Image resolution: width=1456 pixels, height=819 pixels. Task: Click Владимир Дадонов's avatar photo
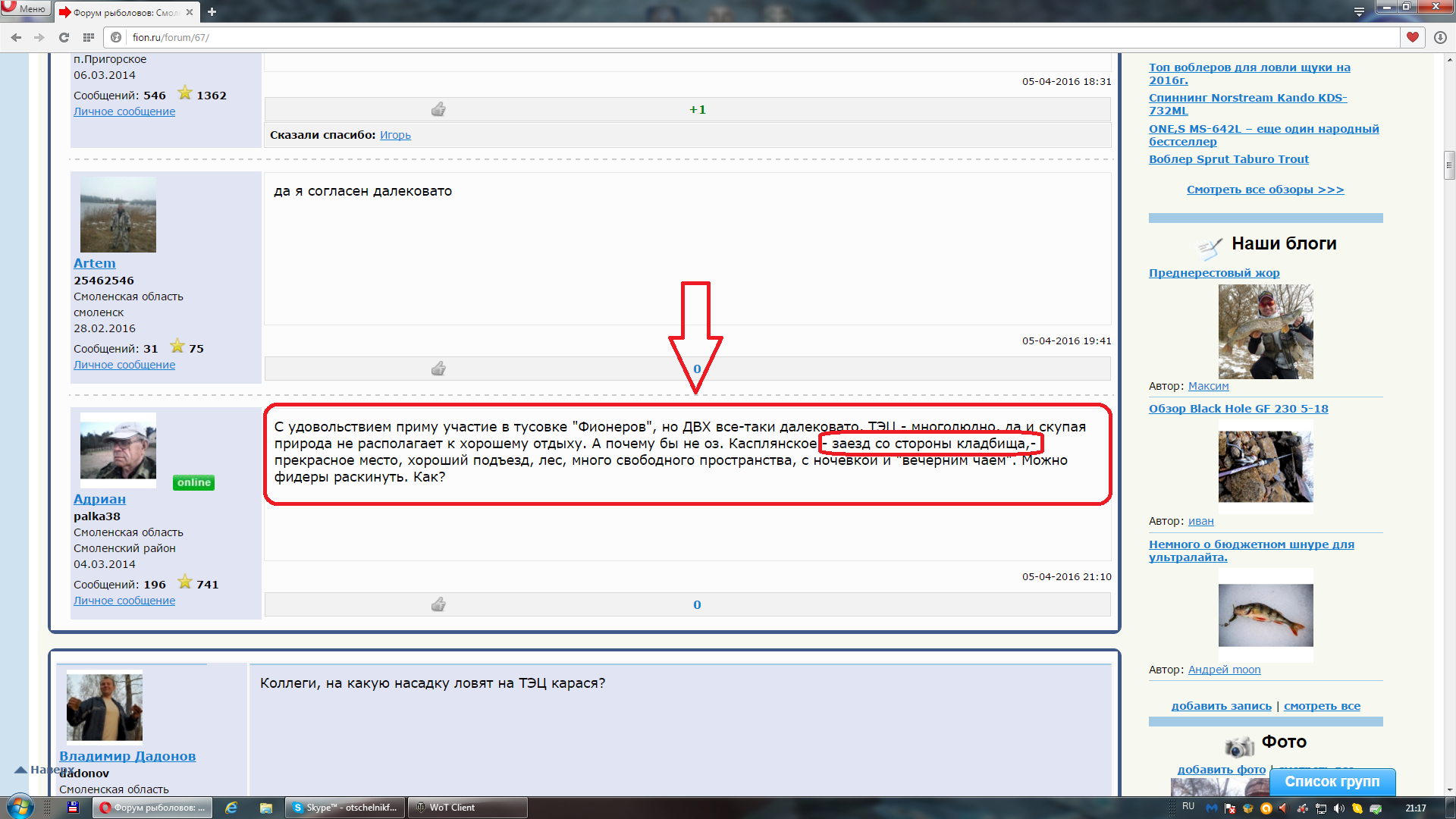point(105,706)
